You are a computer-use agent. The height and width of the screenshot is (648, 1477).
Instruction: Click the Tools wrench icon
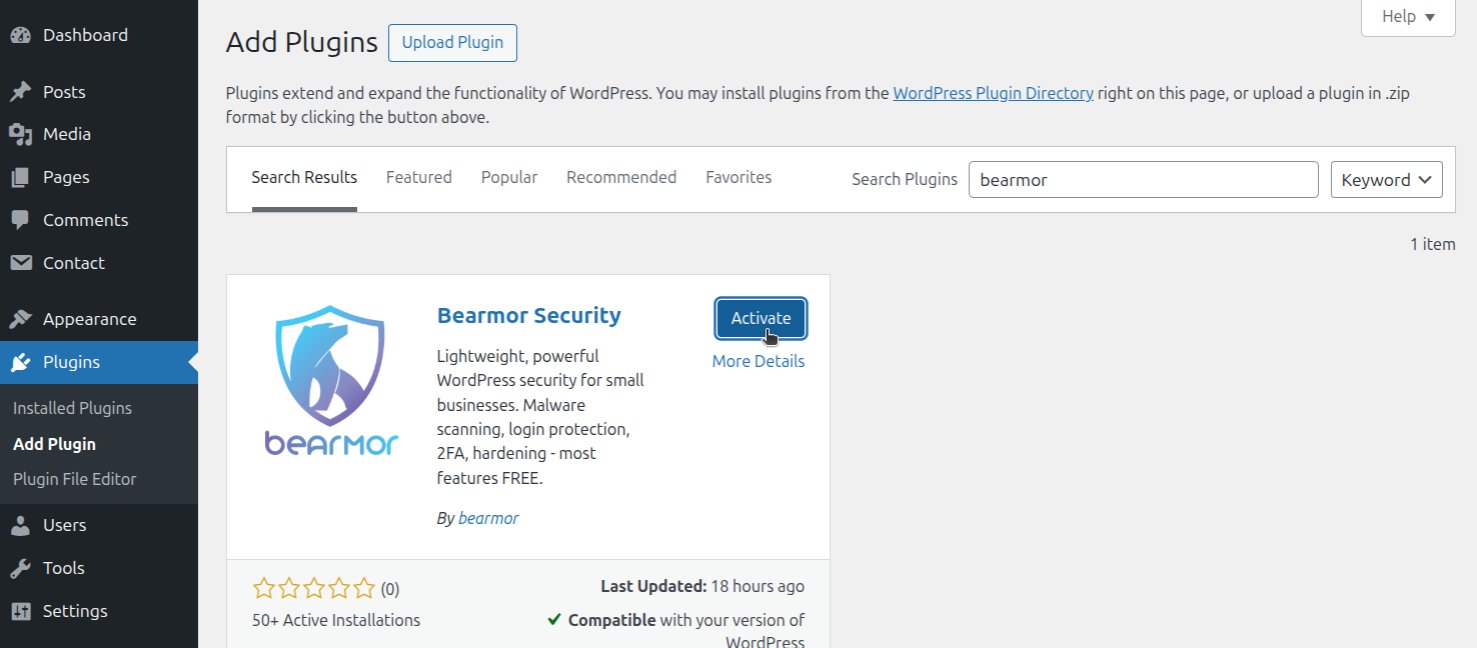[20, 569]
